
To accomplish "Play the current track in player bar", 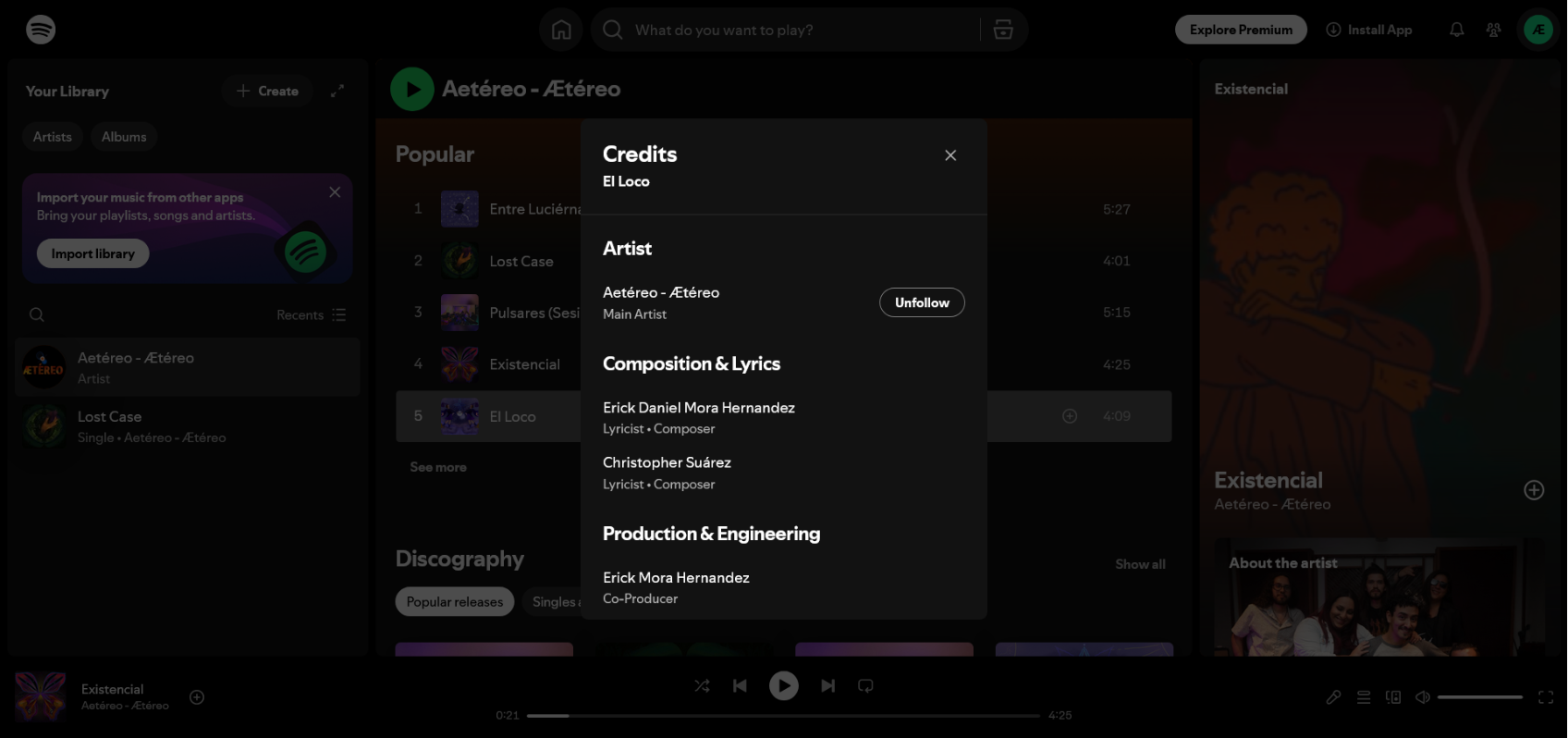I will pyautogui.click(x=784, y=685).
